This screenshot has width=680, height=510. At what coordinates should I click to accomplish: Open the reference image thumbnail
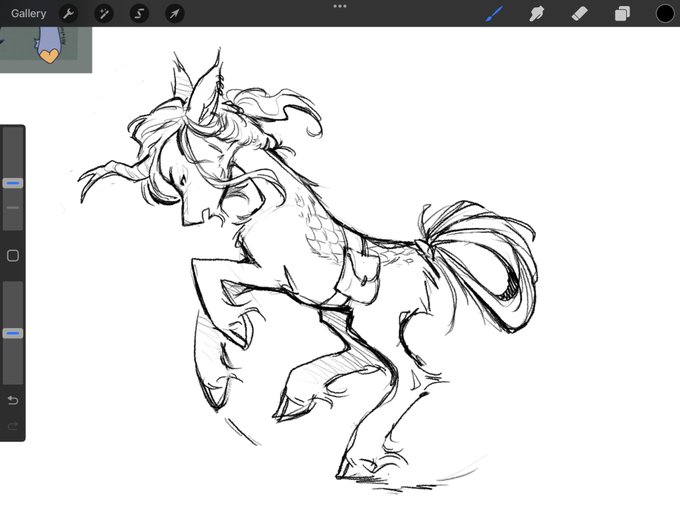tap(46, 49)
